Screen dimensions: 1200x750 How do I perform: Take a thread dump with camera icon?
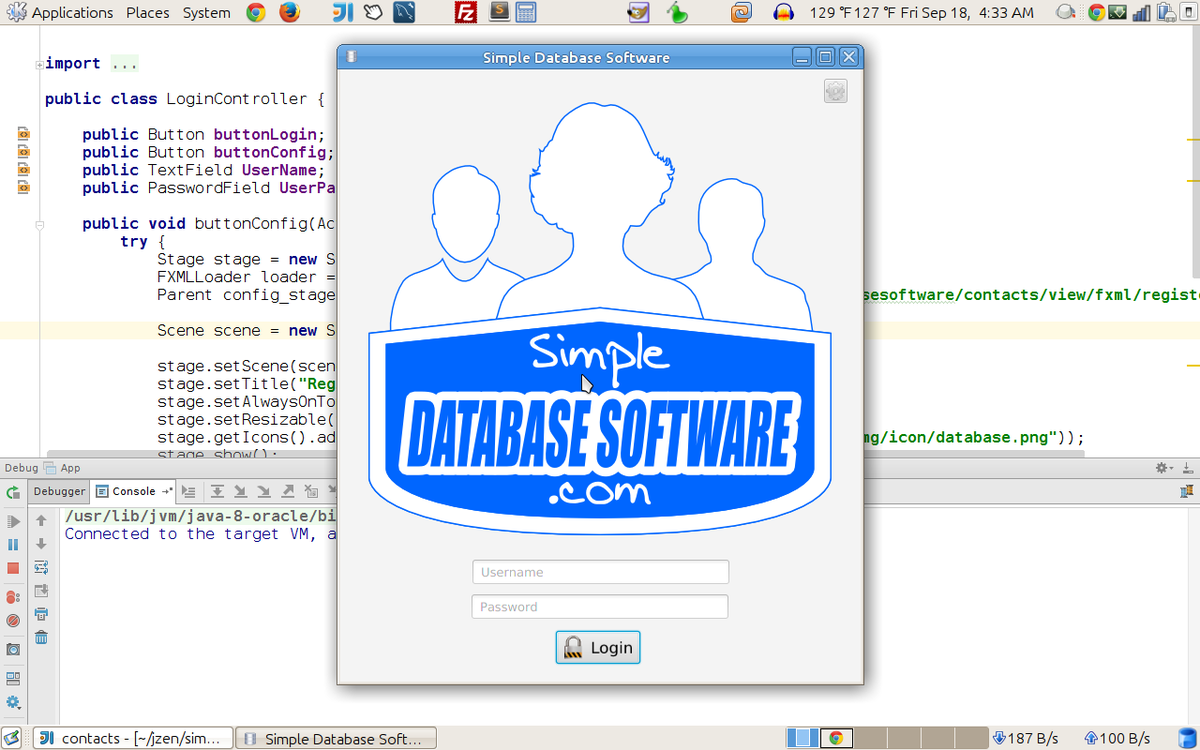(x=13, y=649)
